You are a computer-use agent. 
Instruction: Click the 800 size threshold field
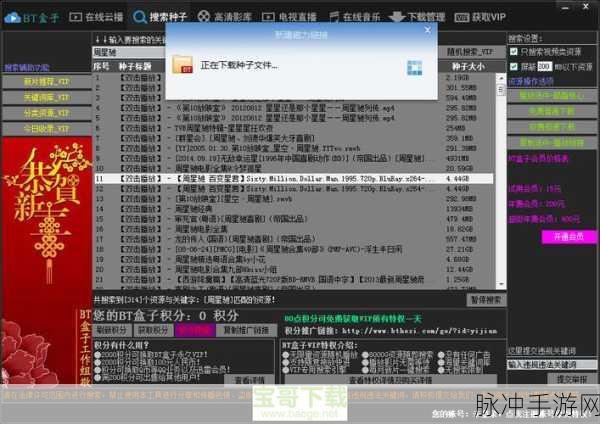click(x=545, y=67)
